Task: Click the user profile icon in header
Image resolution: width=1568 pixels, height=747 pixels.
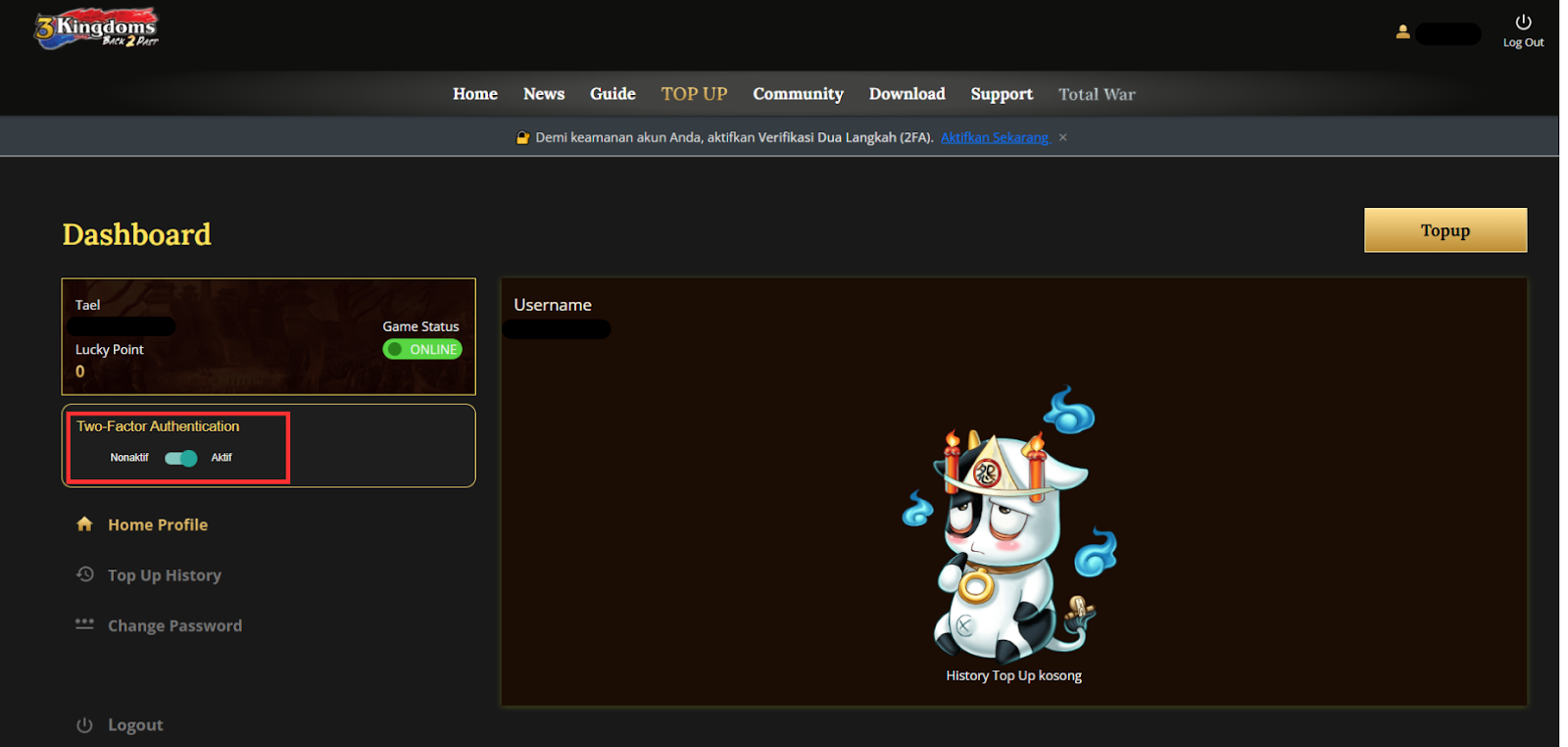Action: point(1402,32)
